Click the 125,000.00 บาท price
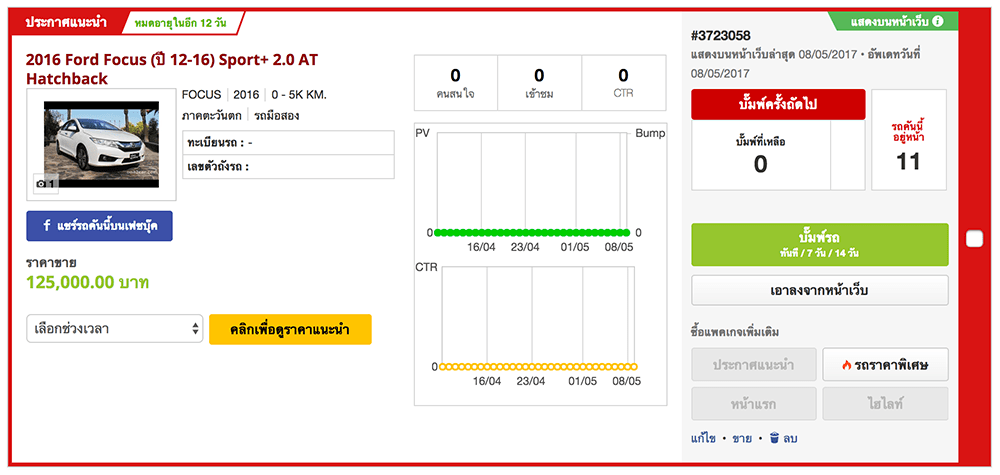1000x475 pixels. (x=87, y=282)
